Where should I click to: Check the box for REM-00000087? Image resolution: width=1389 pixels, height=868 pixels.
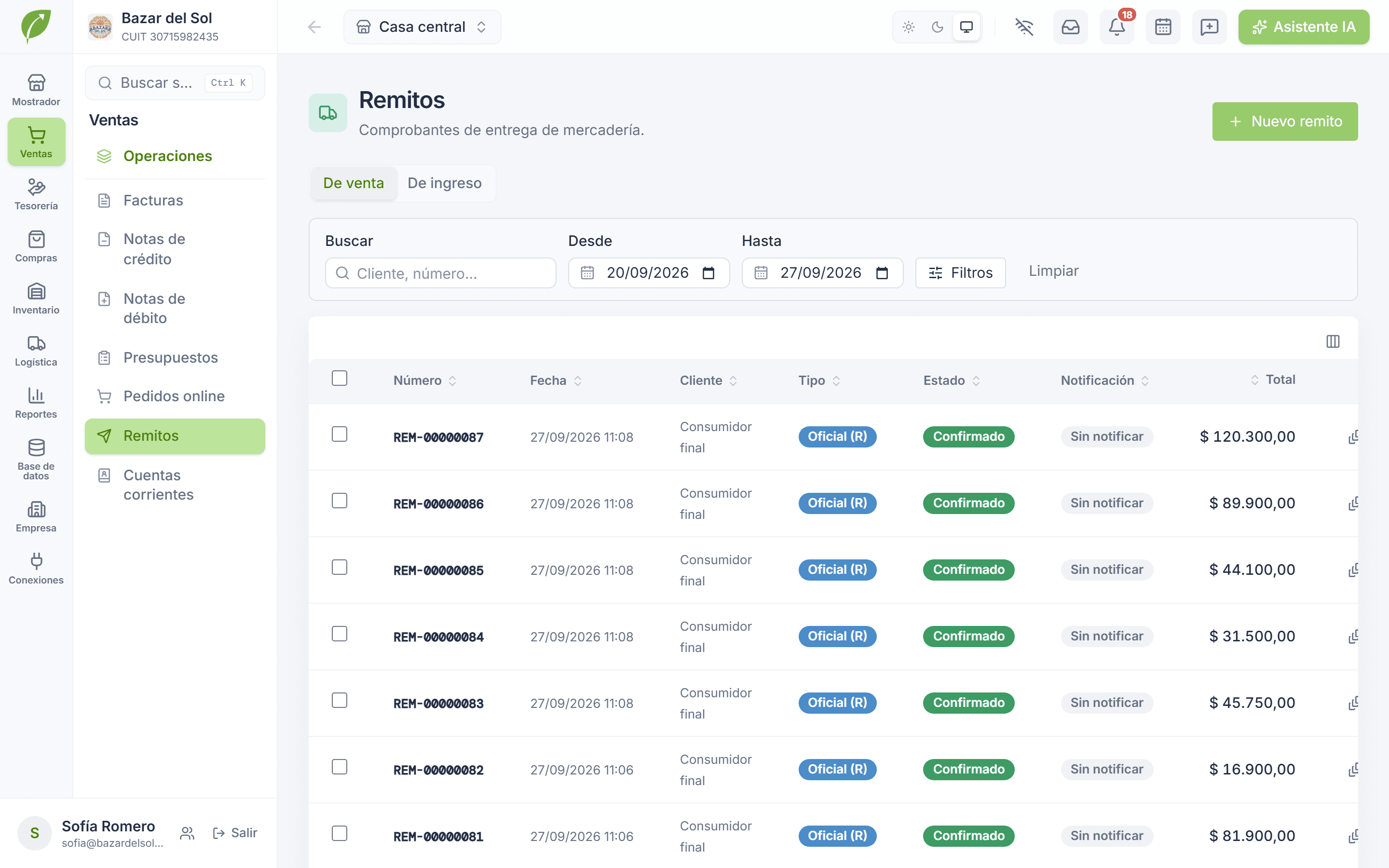coord(339,434)
